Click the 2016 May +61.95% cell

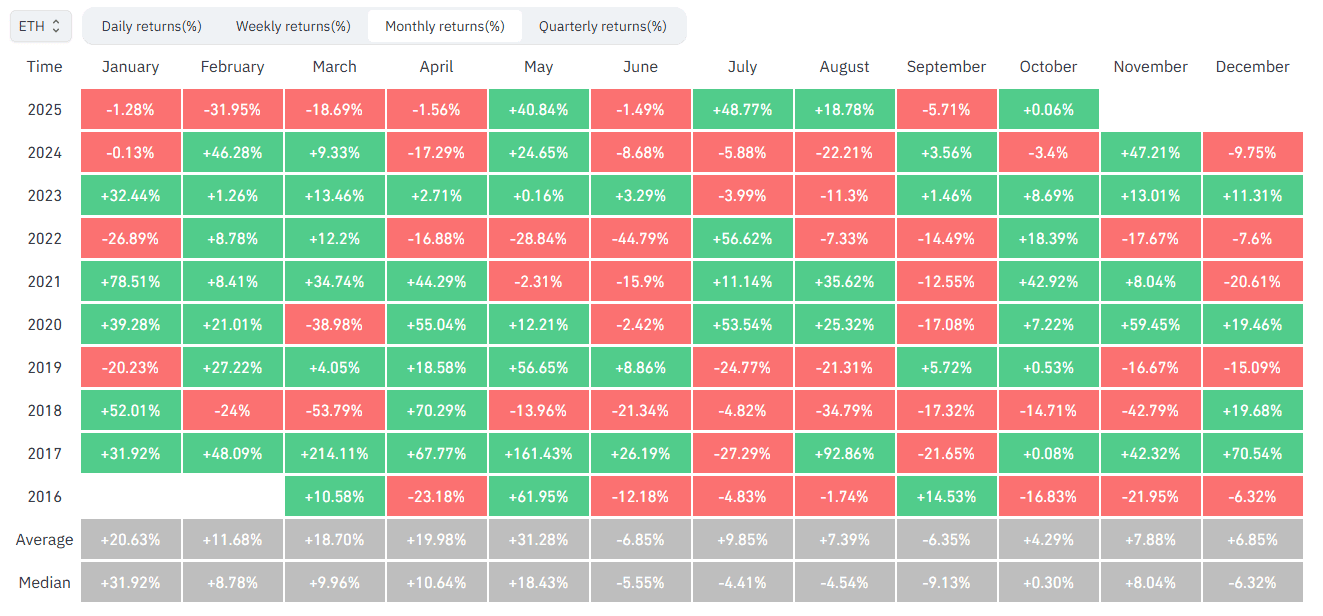tap(539, 497)
